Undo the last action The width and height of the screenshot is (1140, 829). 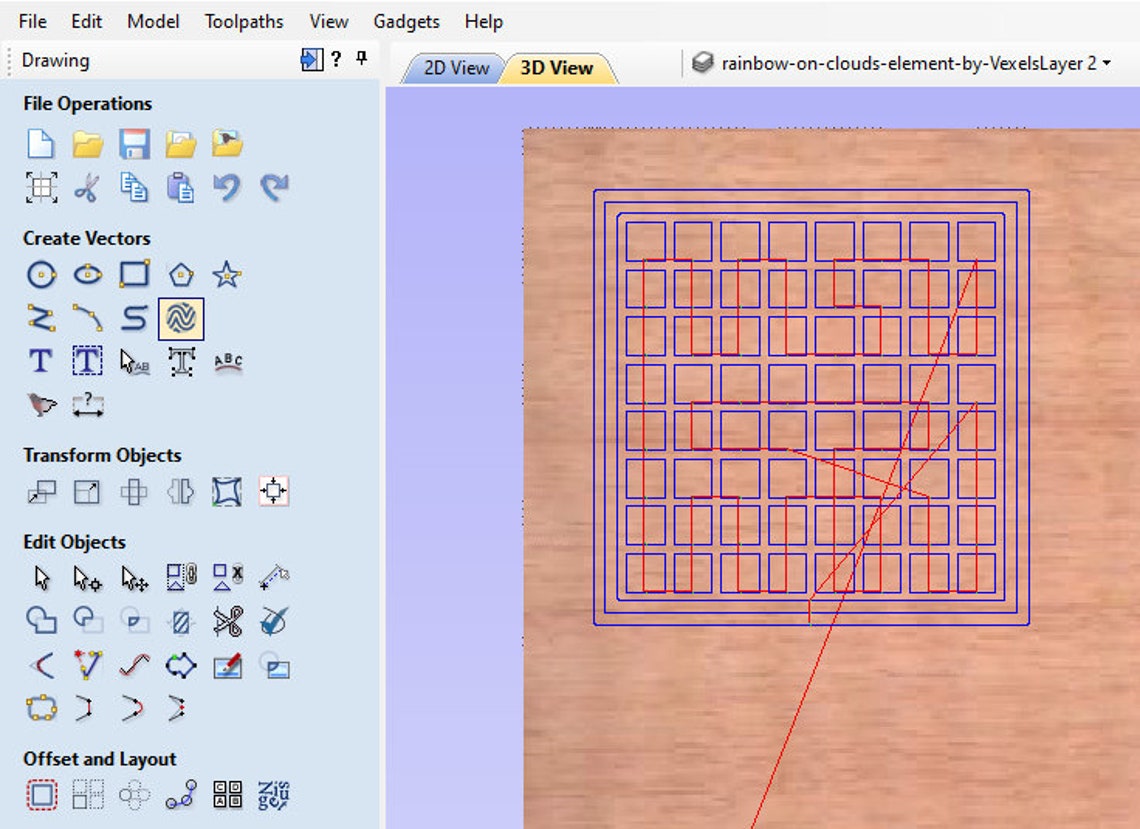pos(227,187)
